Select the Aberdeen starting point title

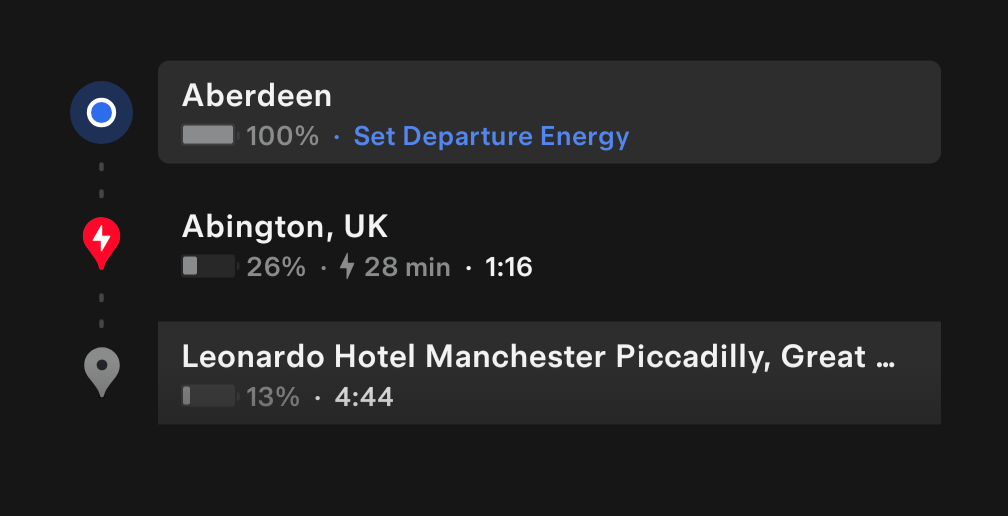[x=257, y=96]
